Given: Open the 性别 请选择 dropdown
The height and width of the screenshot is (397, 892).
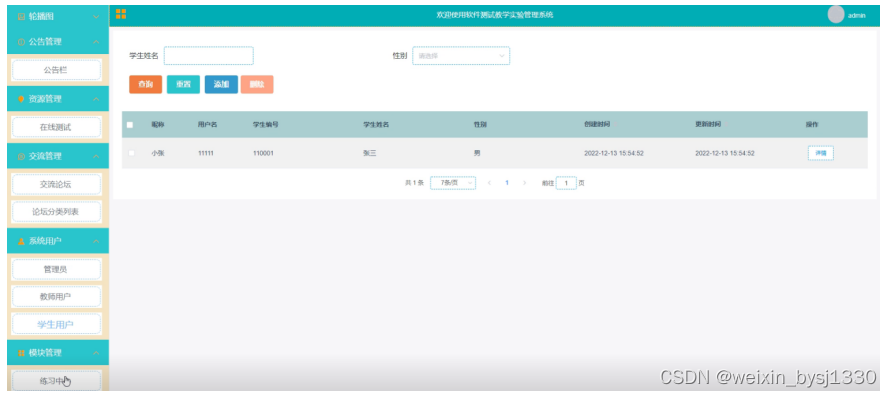Looking at the screenshot, I should click(x=461, y=56).
